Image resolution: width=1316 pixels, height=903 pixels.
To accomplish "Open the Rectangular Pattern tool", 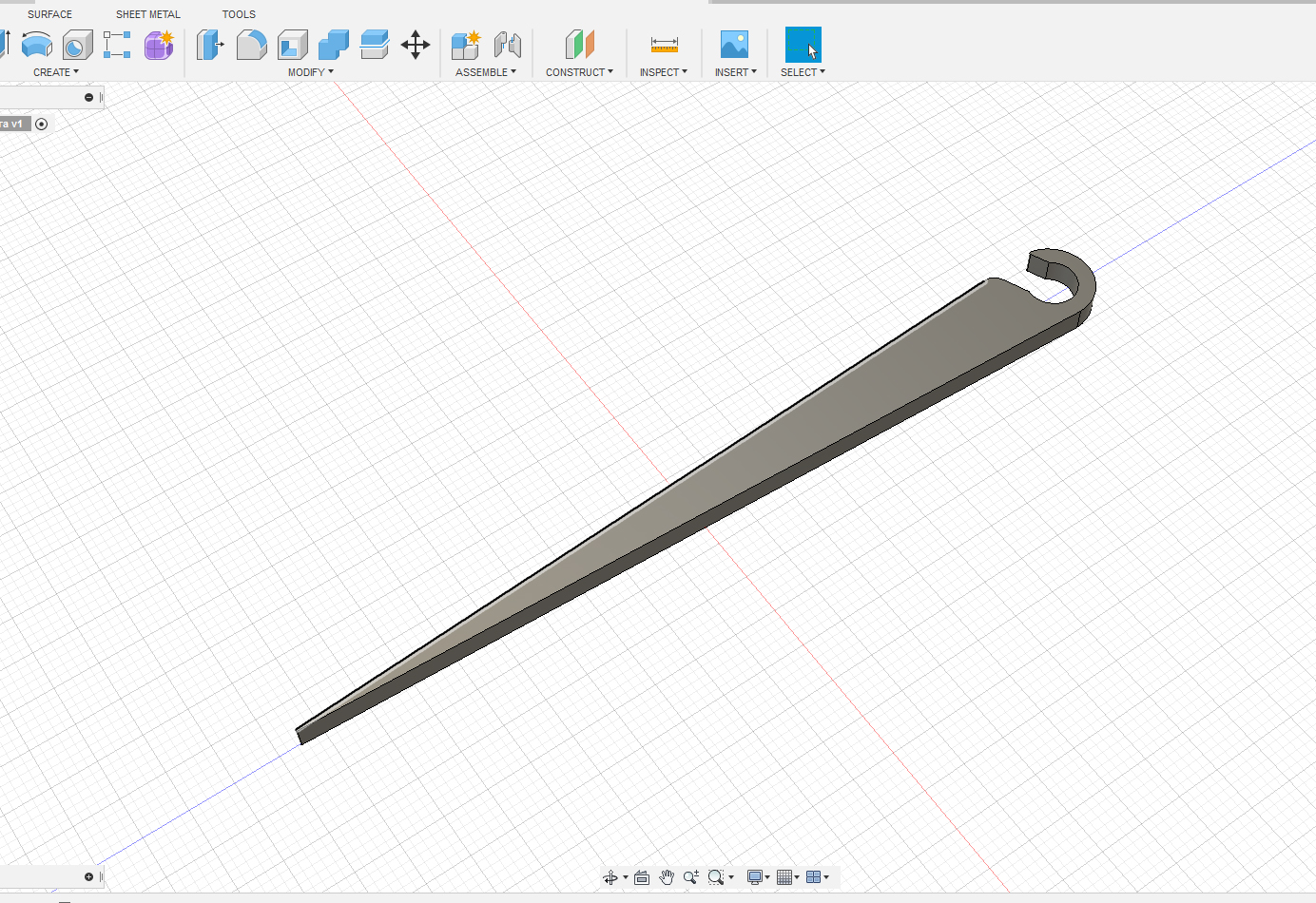I will point(117,45).
